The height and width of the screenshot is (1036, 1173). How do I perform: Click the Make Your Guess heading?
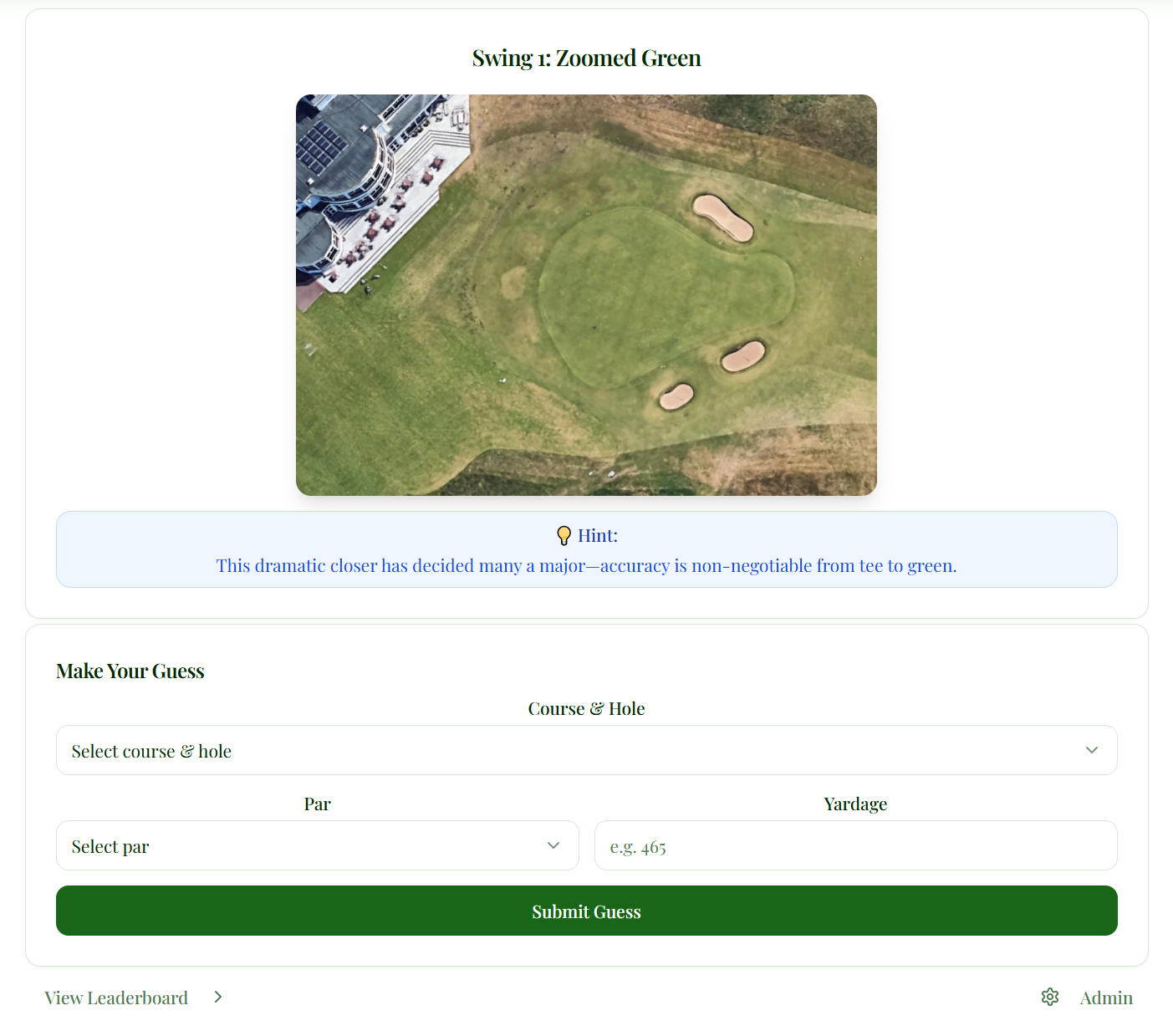[x=130, y=671]
